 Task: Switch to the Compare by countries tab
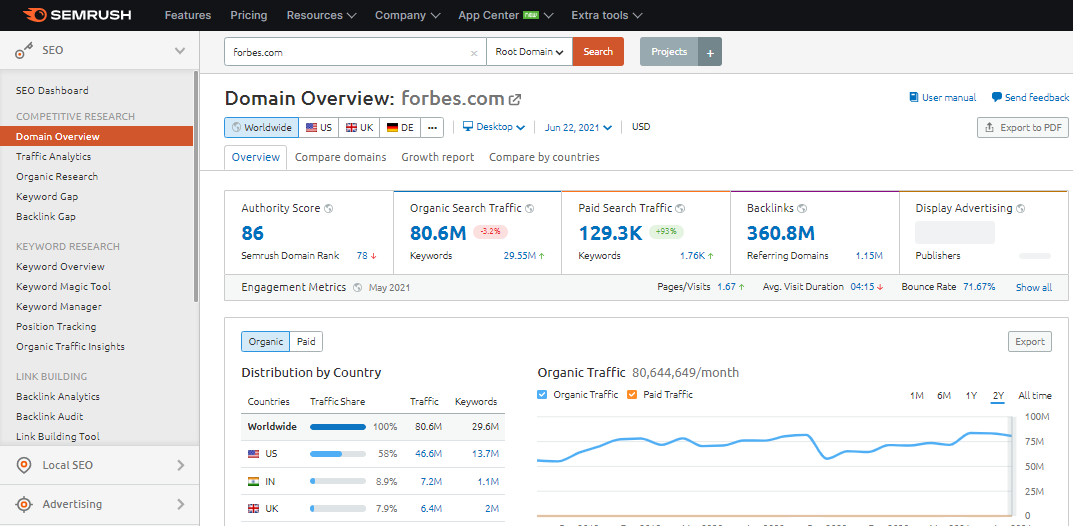545,157
